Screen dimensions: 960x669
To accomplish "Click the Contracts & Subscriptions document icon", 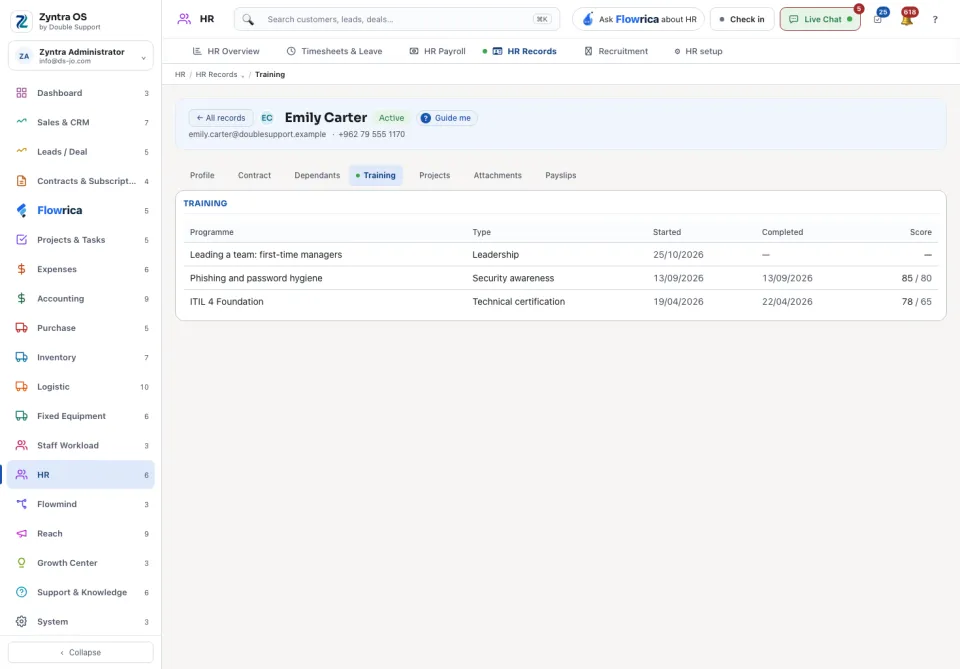I will 21,181.
